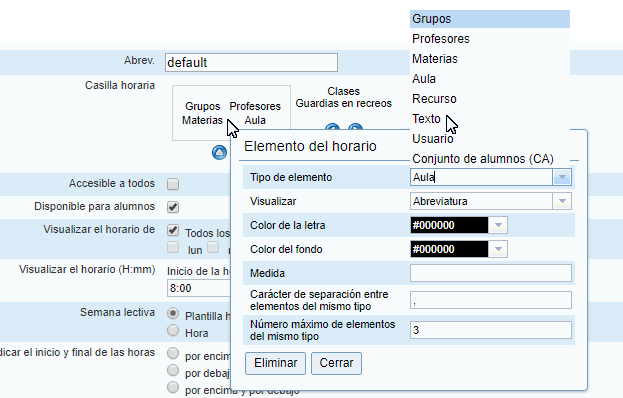Click the 8:00 start time field
623x398 pixels.
pyautogui.click(x=199, y=288)
